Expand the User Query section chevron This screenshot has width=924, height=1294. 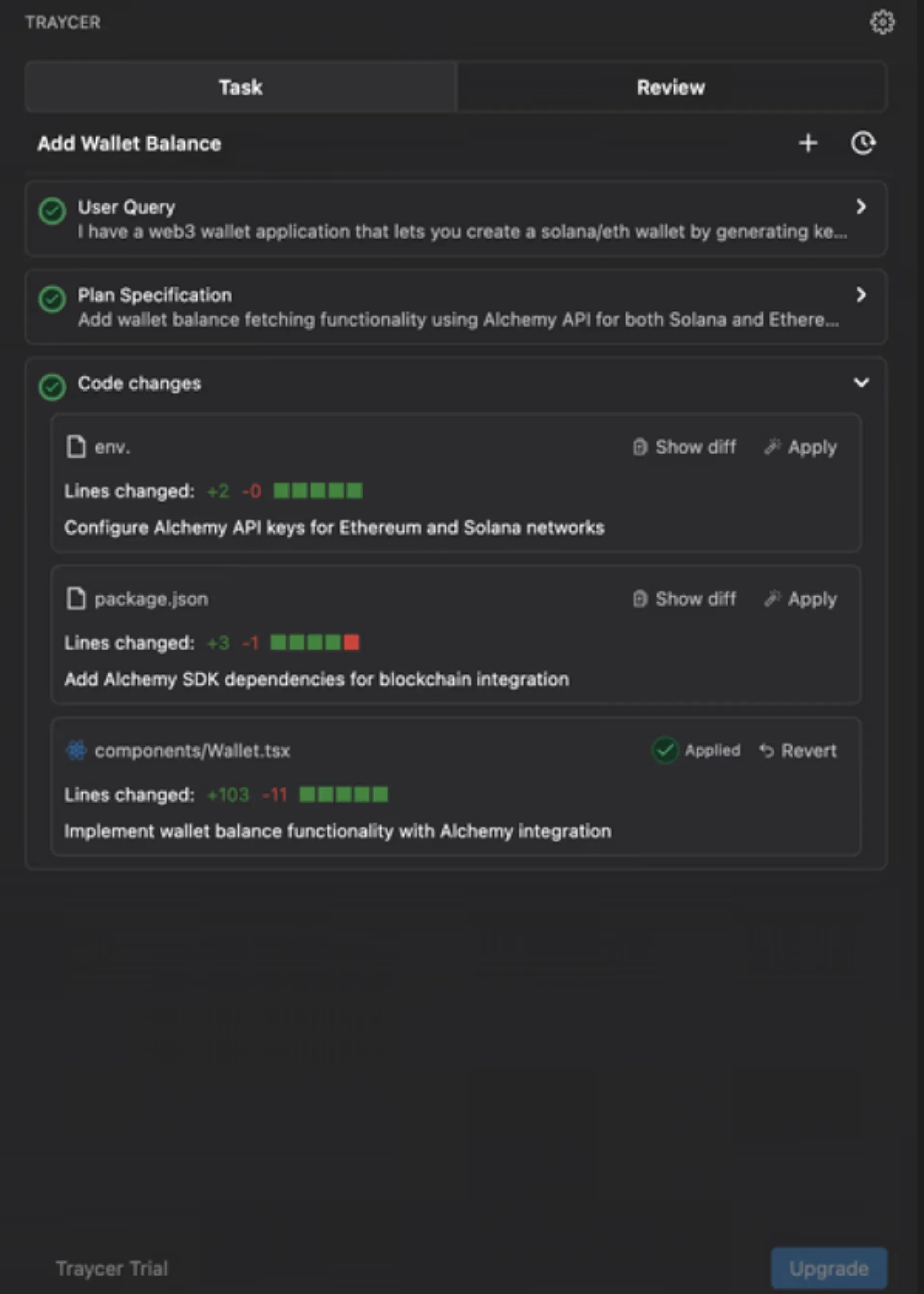point(861,207)
